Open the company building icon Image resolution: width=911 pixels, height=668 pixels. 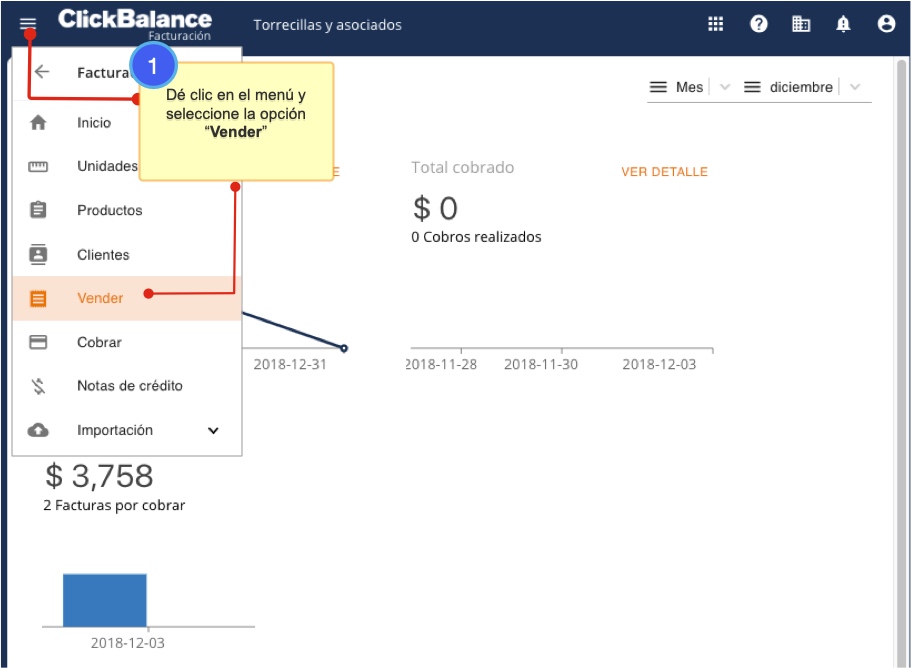801,25
